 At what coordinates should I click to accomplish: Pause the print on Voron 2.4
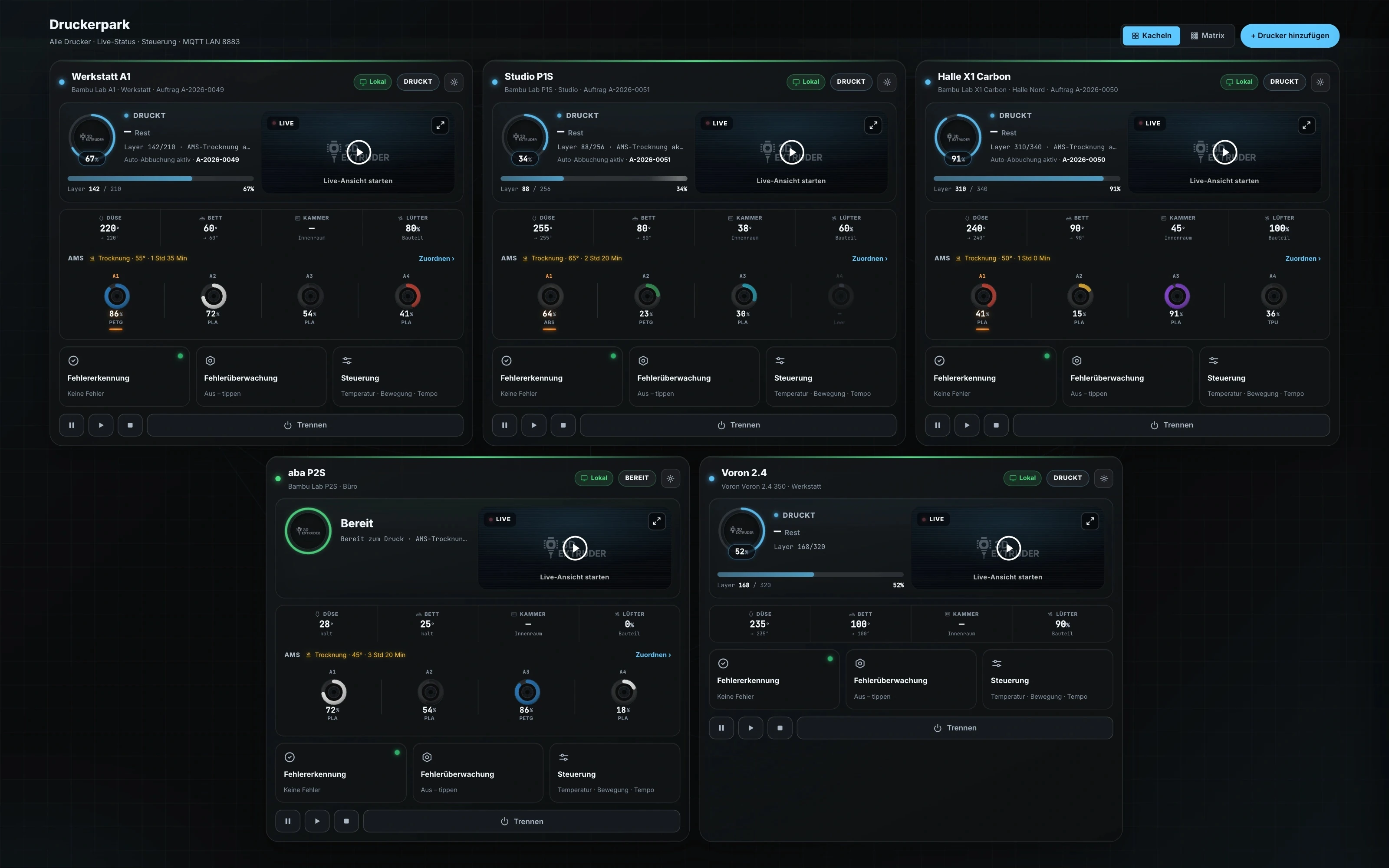[x=721, y=728]
